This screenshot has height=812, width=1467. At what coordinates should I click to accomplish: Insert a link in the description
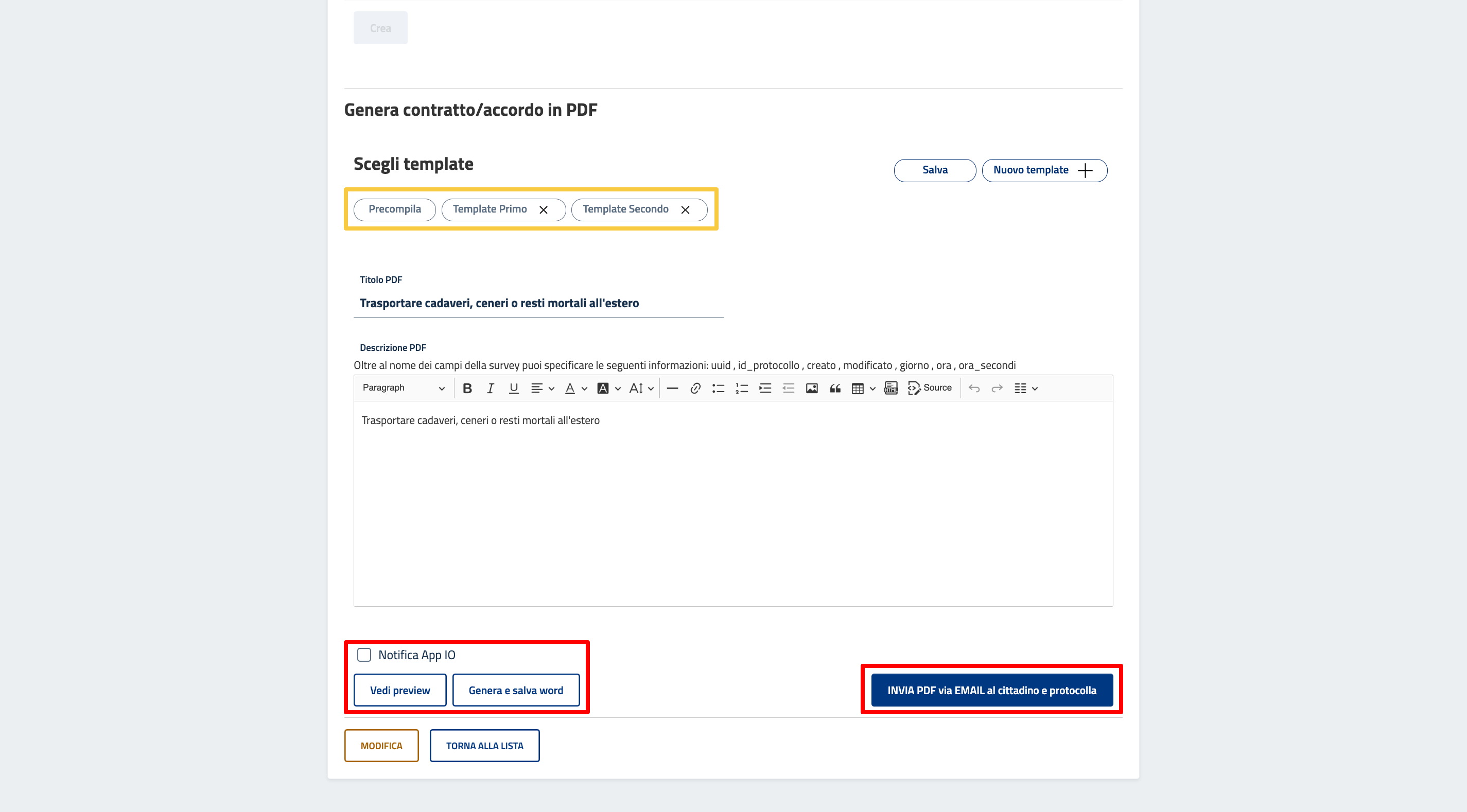point(695,388)
